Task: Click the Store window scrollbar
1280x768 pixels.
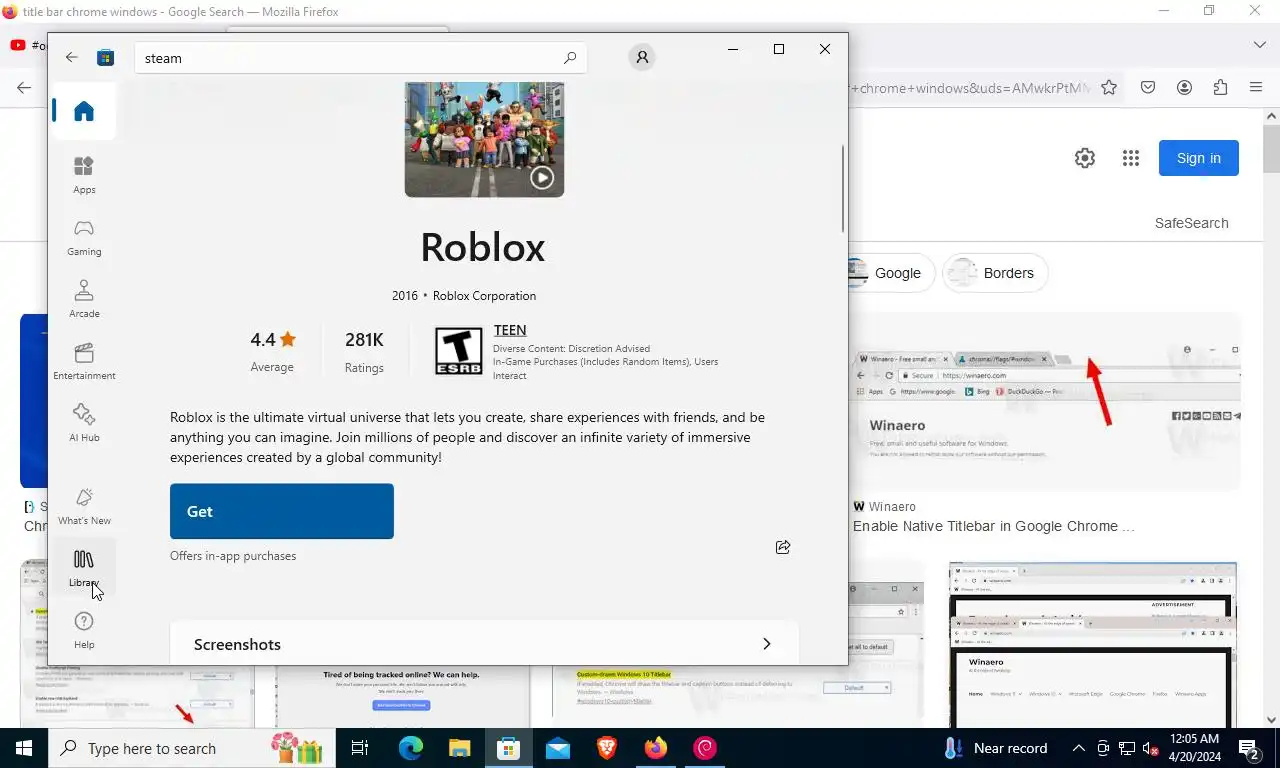Action: pyautogui.click(x=843, y=188)
